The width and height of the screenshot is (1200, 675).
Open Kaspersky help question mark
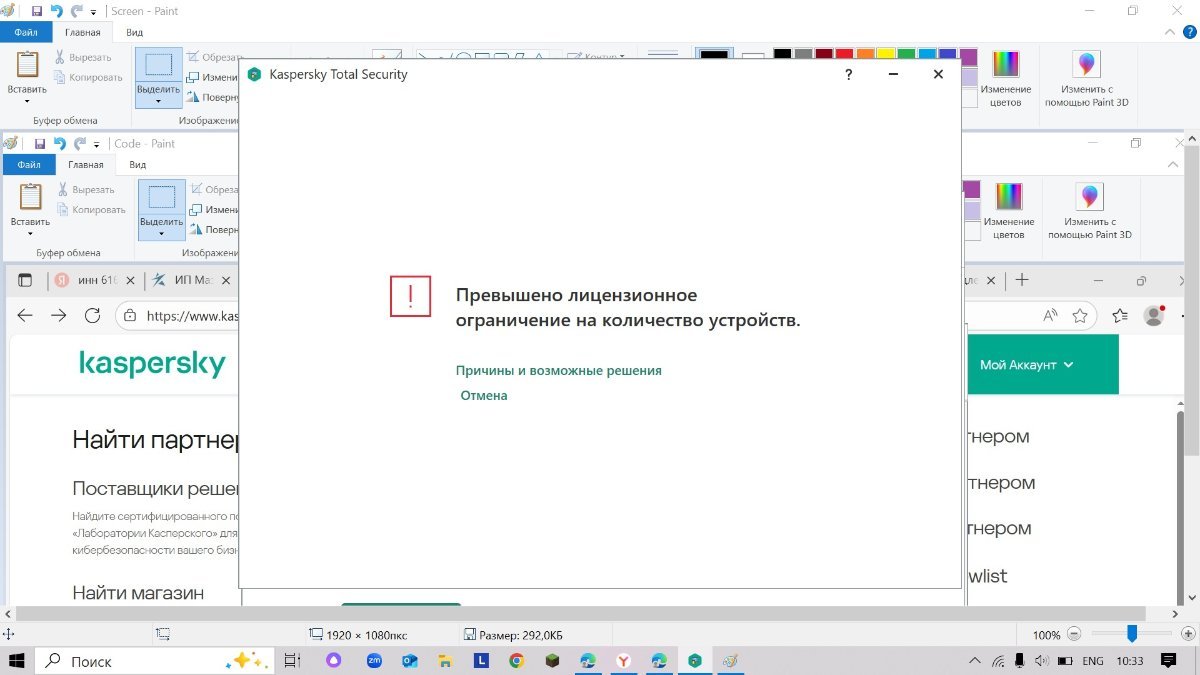pyautogui.click(x=848, y=74)
